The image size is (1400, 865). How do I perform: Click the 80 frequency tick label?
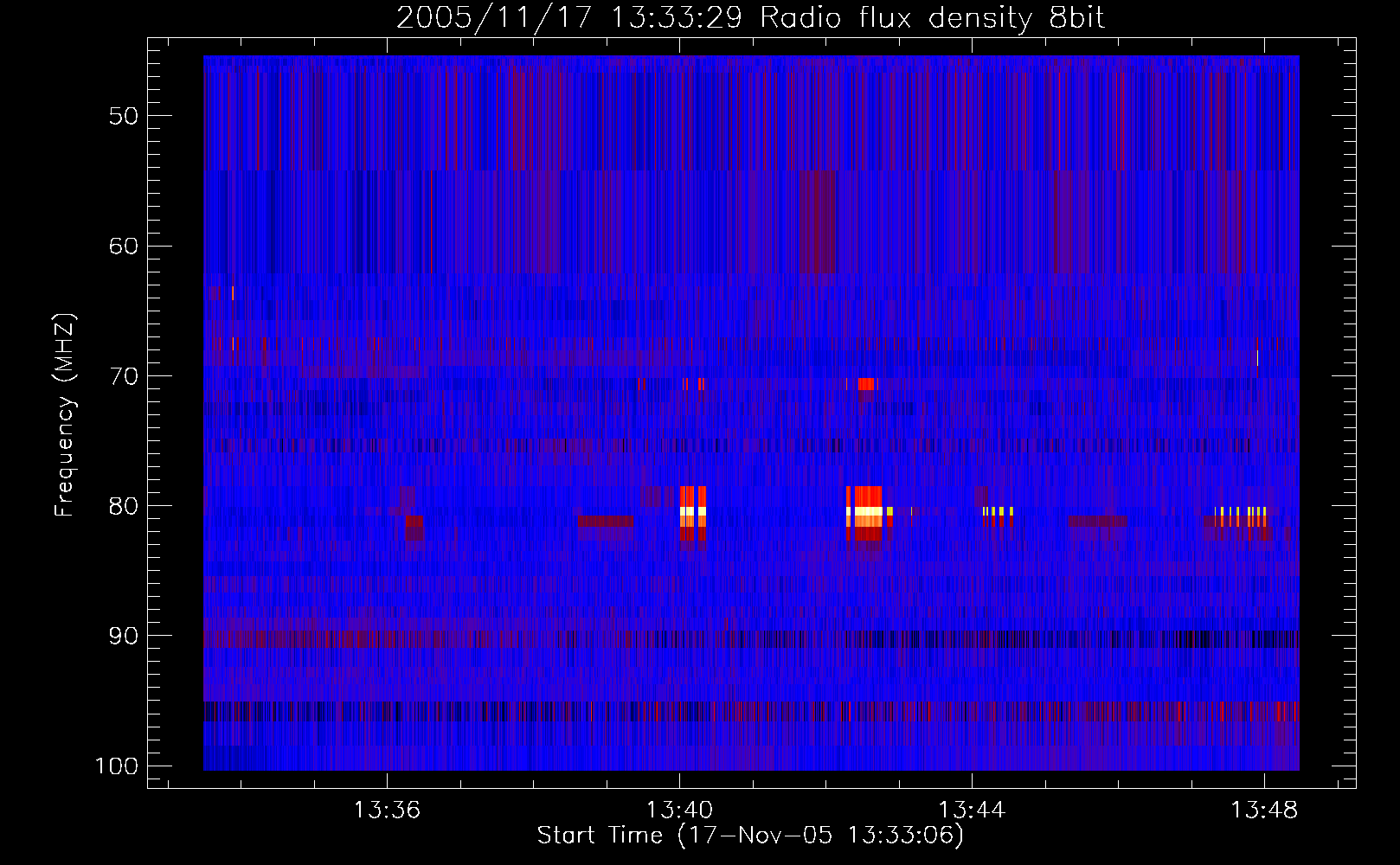pyautogui.click(x=123, y=506)
